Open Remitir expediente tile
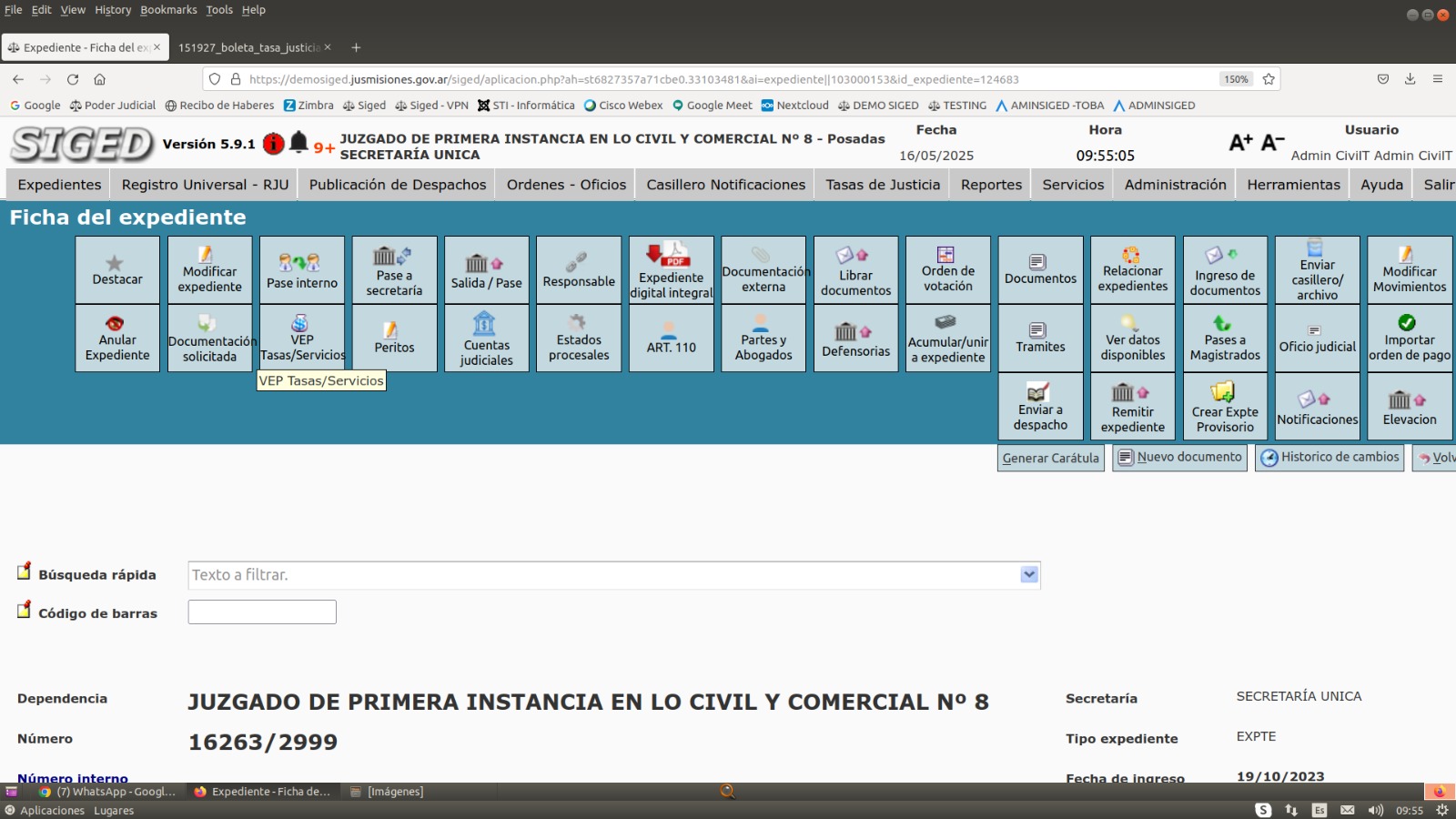Screen dimensions: 1456x819 click(x=1133, y=407)
